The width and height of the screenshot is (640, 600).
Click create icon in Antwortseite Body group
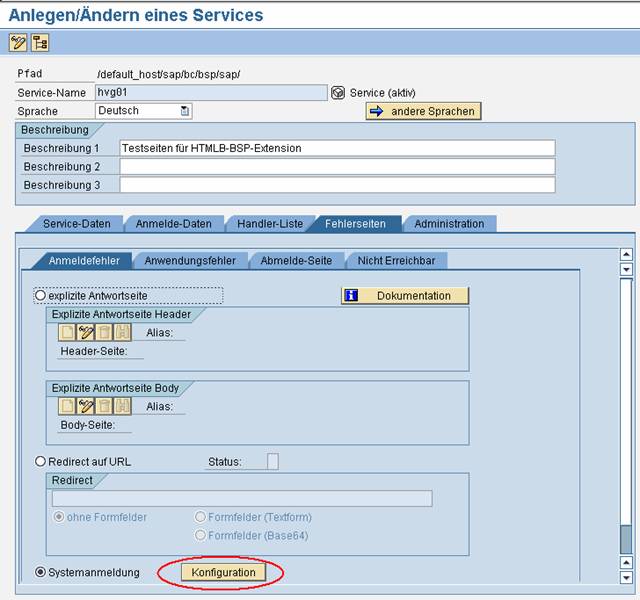pyautogui.click(x=67, y=406)
